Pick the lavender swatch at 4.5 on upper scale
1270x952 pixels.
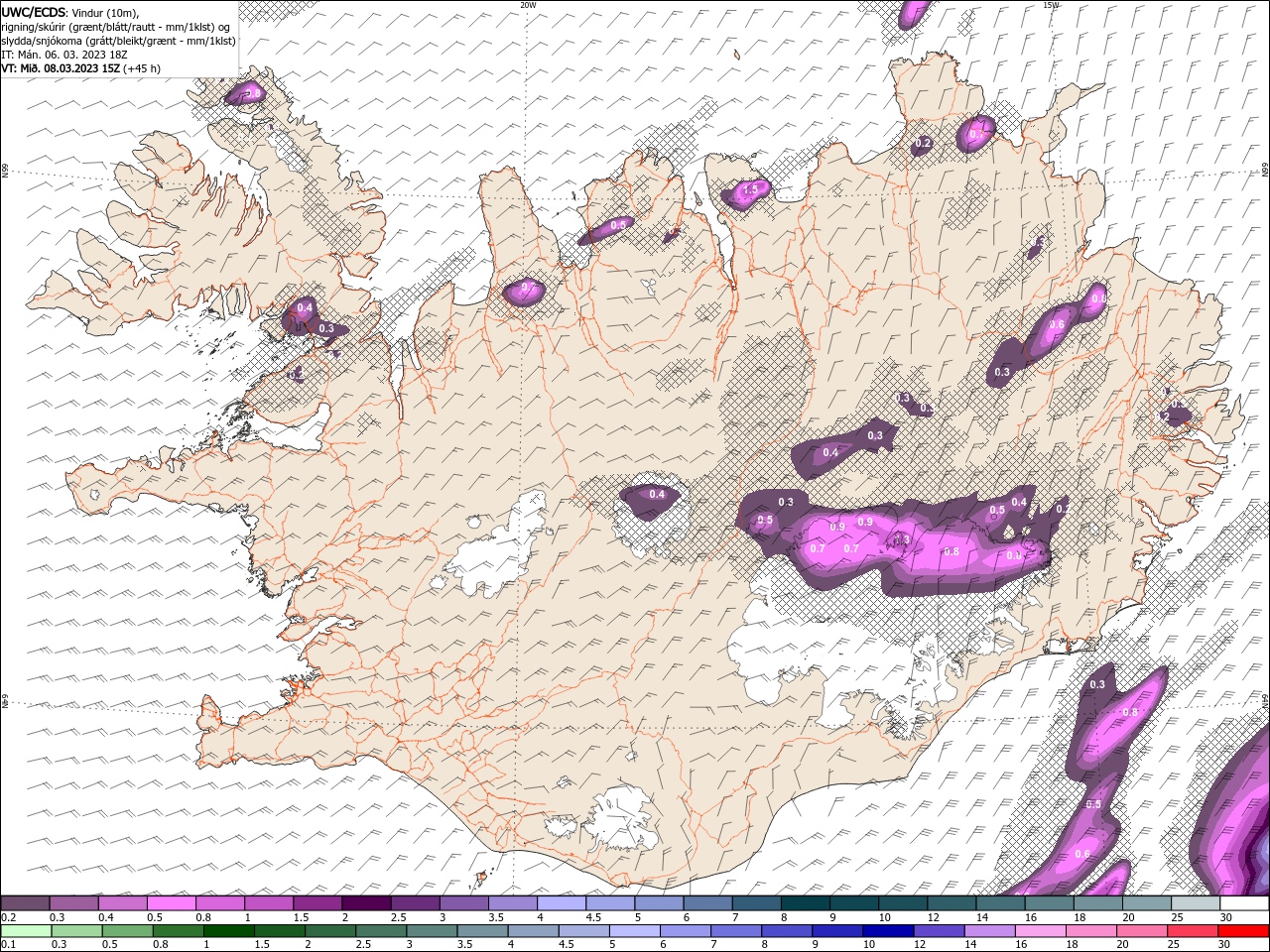click(x=610, y=903)
